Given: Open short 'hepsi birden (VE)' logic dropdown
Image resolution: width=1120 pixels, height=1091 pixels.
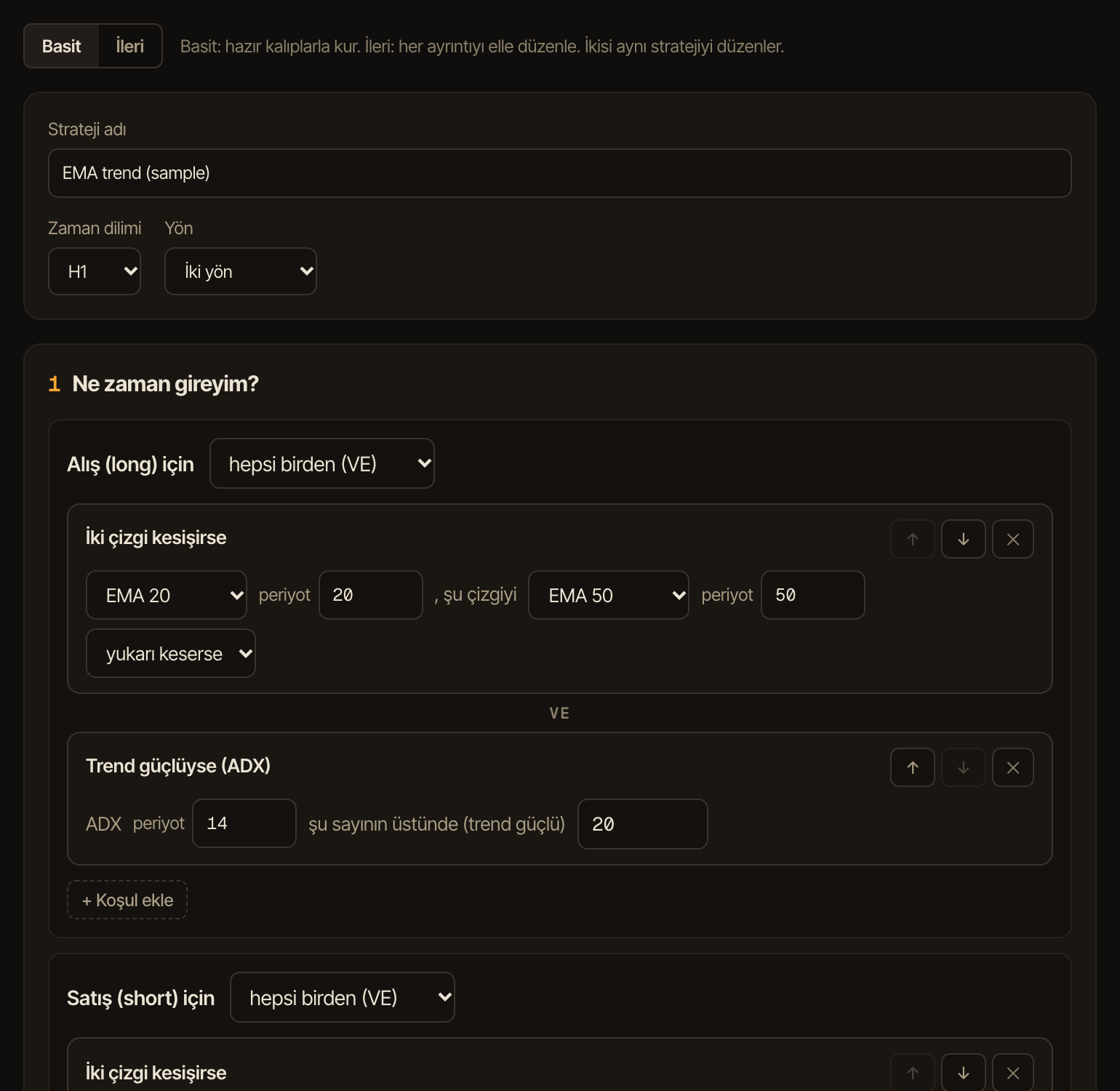Looking at the screenshot, I should coord(343,997).
